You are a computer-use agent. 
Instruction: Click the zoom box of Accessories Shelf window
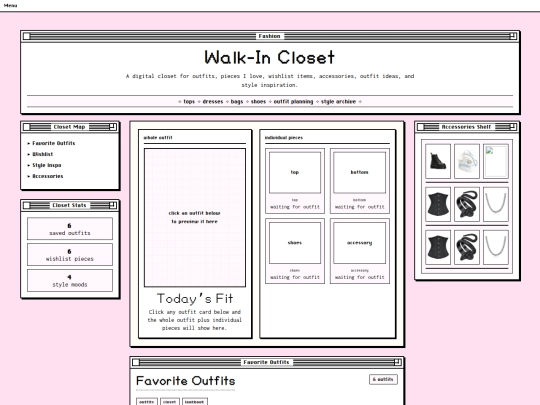click(x=513, y=127)
